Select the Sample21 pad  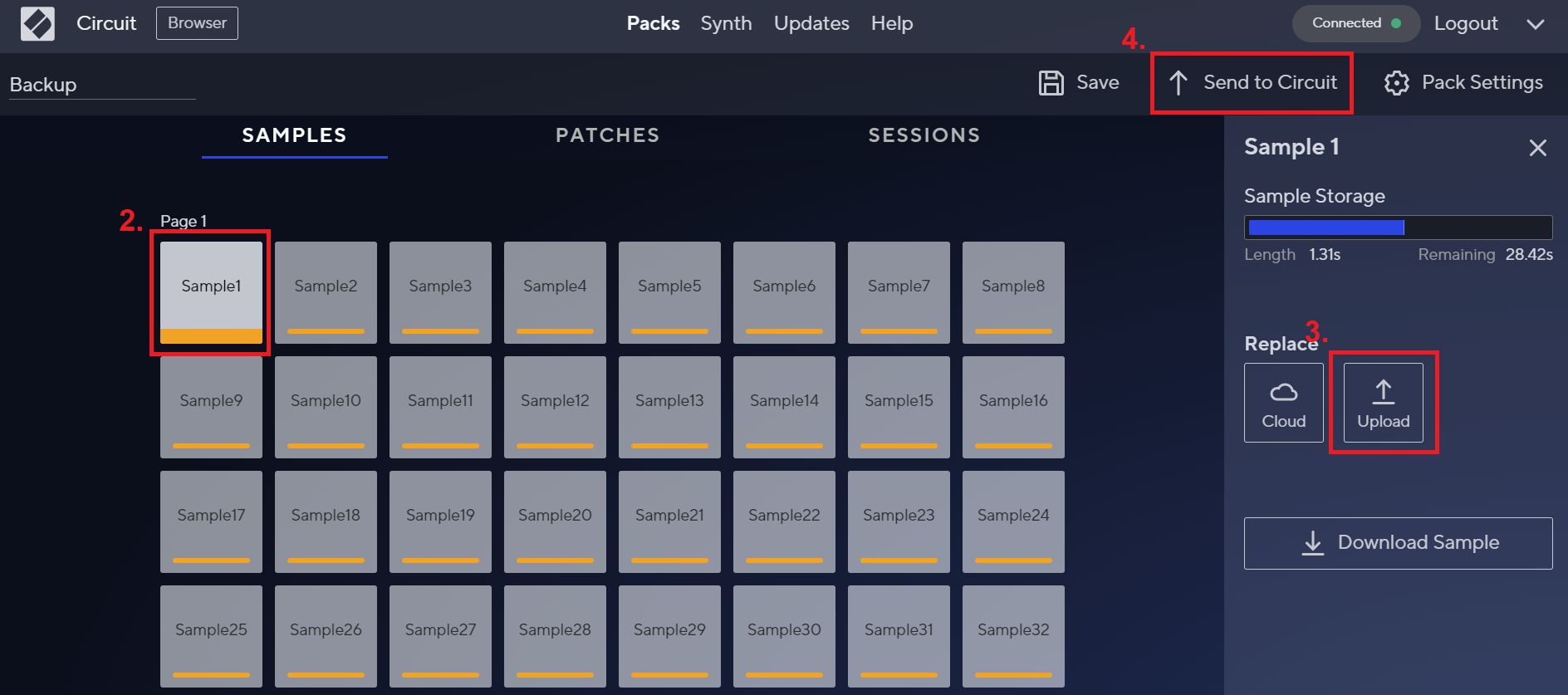coord(669,521)
